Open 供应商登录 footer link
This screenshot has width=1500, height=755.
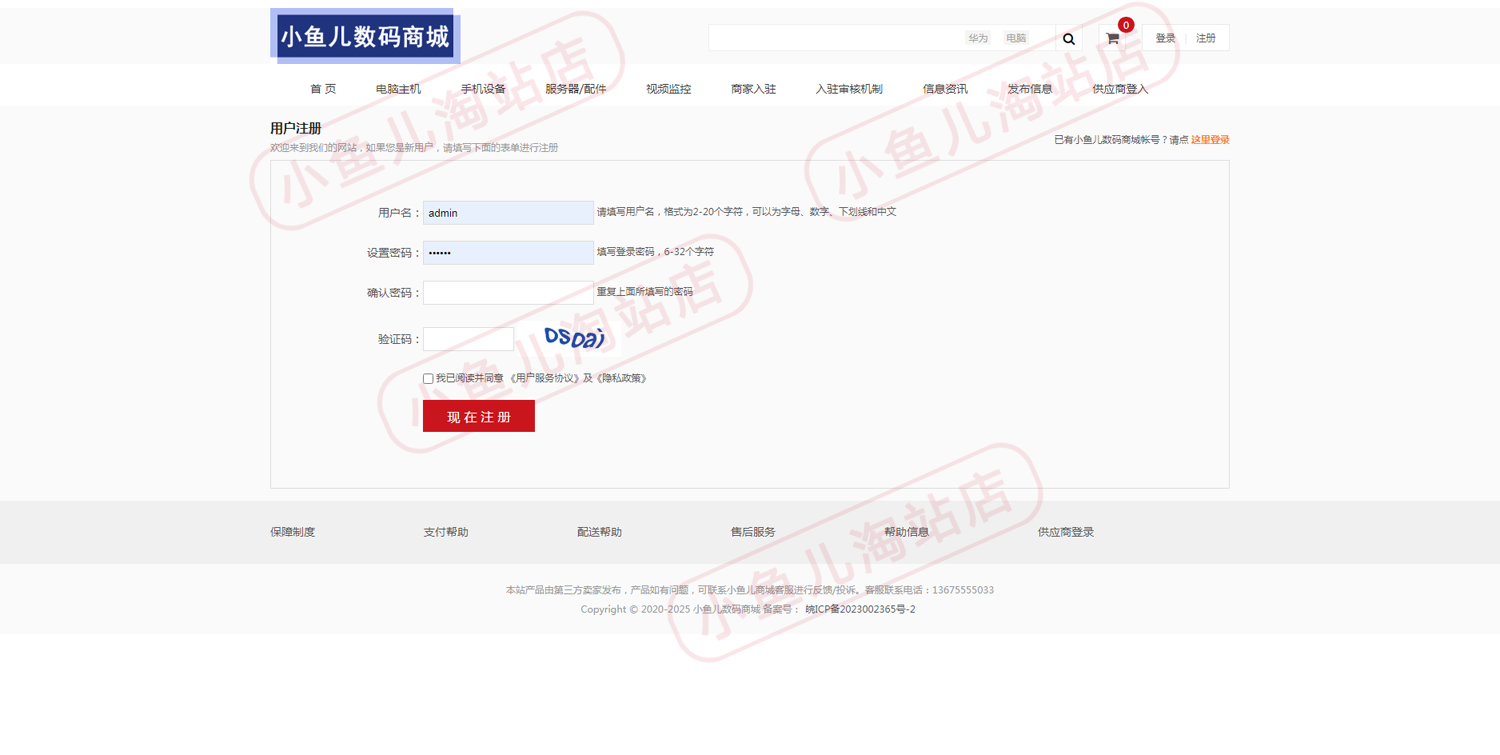tap(1066, 532)
